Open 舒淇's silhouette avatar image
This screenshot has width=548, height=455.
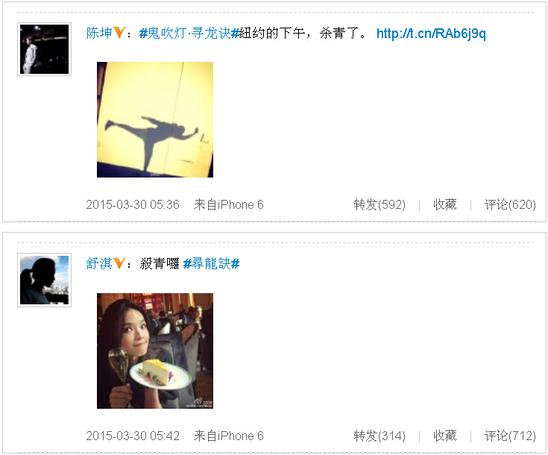[x=44, y=280]
